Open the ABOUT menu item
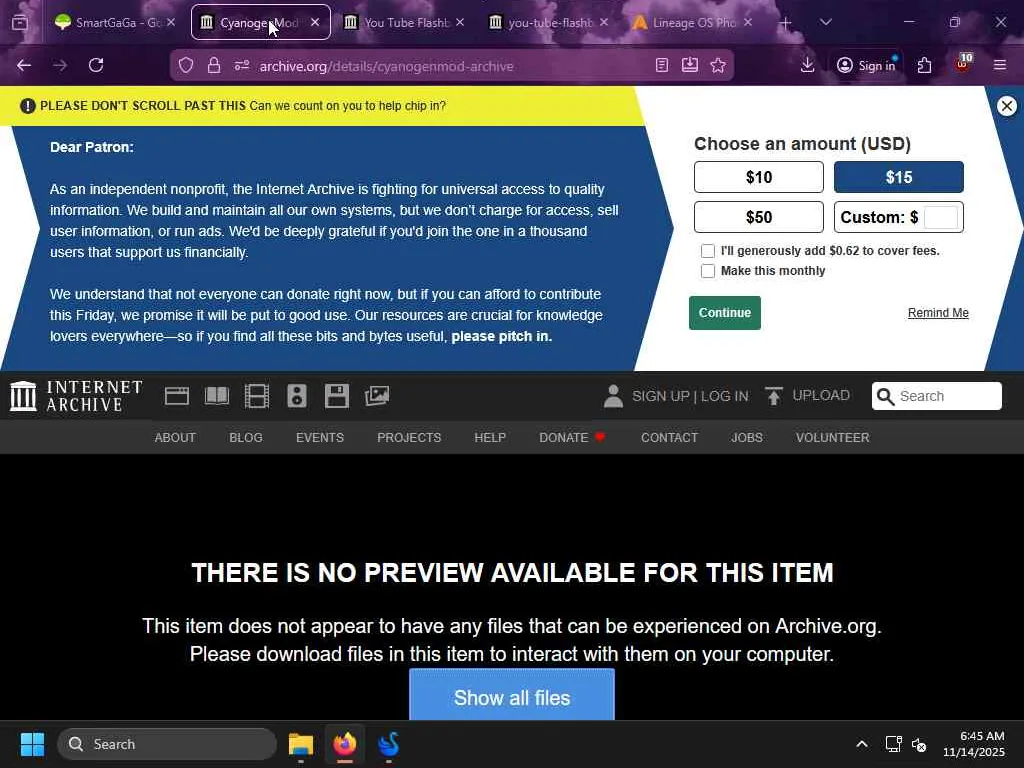This screenshot has width=1024, height=768. (175, 438)
